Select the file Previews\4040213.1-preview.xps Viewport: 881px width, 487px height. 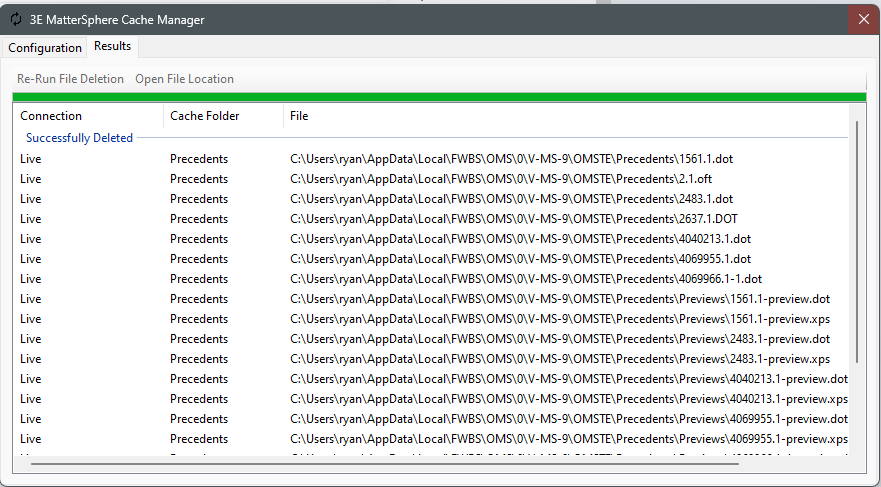[x=569, y=399]
